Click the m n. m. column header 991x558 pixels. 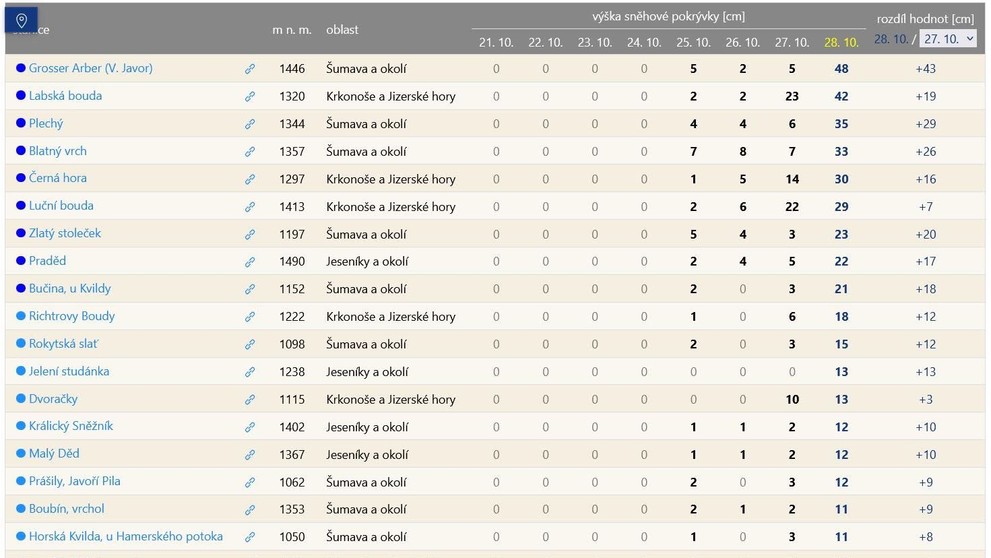point(292,30)
